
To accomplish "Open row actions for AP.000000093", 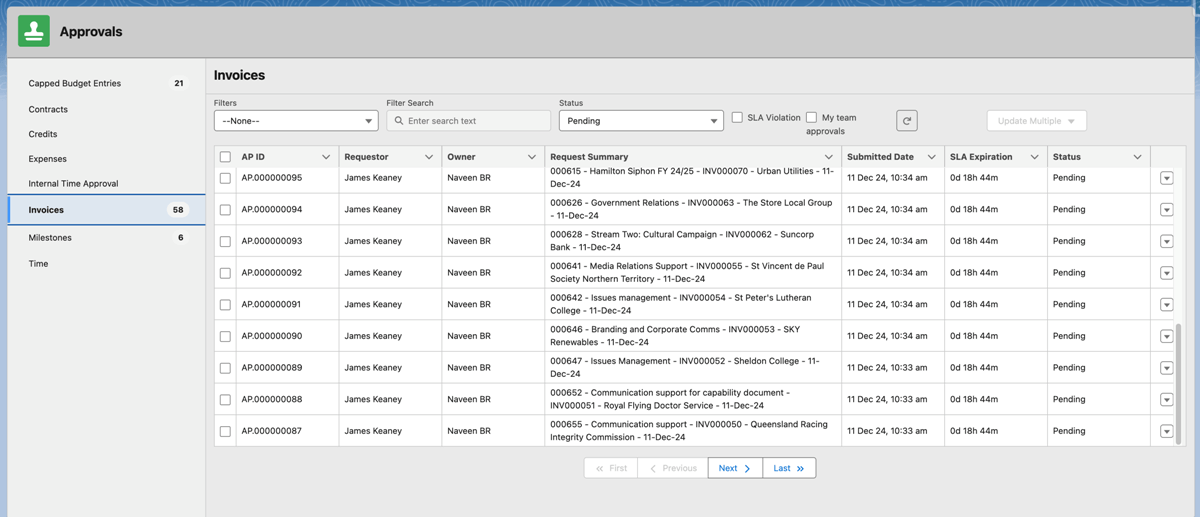I will click(x=1166, y=241).
